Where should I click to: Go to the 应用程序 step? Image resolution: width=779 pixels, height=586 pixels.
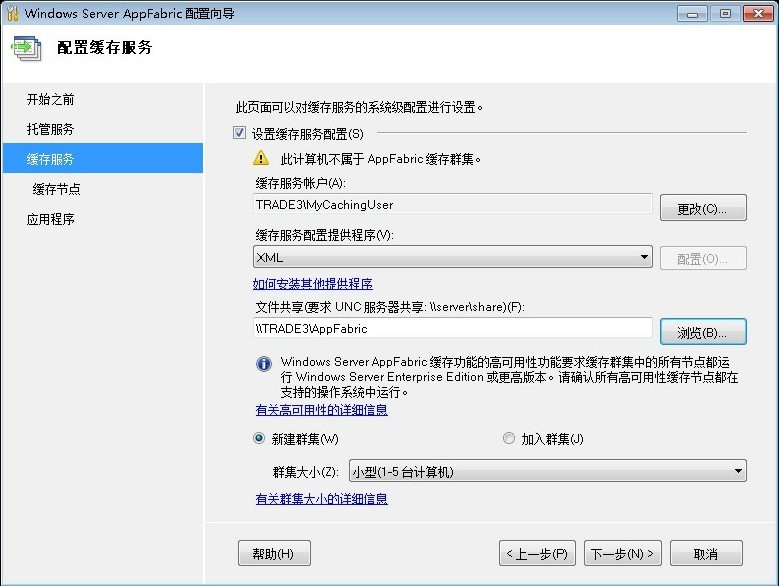coord(50,219)
